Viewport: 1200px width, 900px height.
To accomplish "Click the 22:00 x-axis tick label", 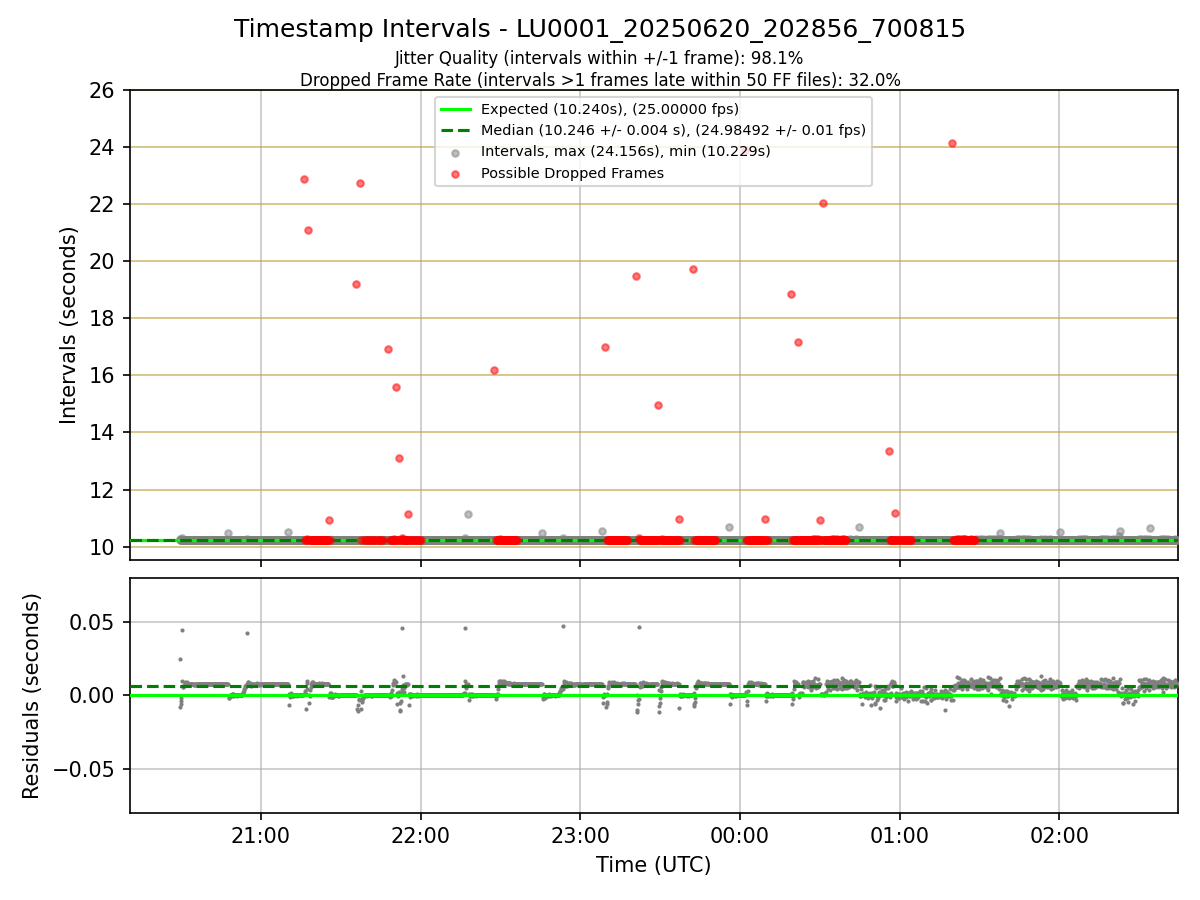I will (x=421, y=836).
